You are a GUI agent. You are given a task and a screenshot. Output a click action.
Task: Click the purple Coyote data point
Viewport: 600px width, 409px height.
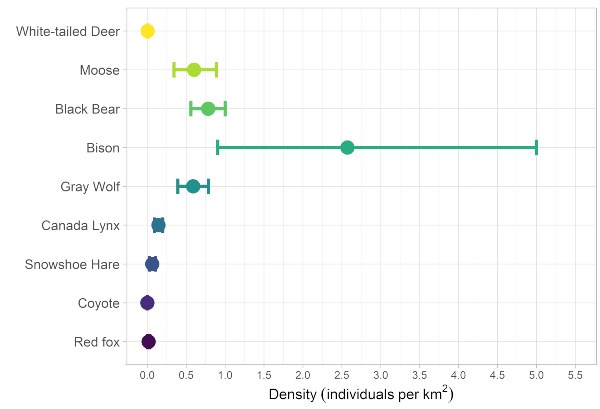(148, 302)
